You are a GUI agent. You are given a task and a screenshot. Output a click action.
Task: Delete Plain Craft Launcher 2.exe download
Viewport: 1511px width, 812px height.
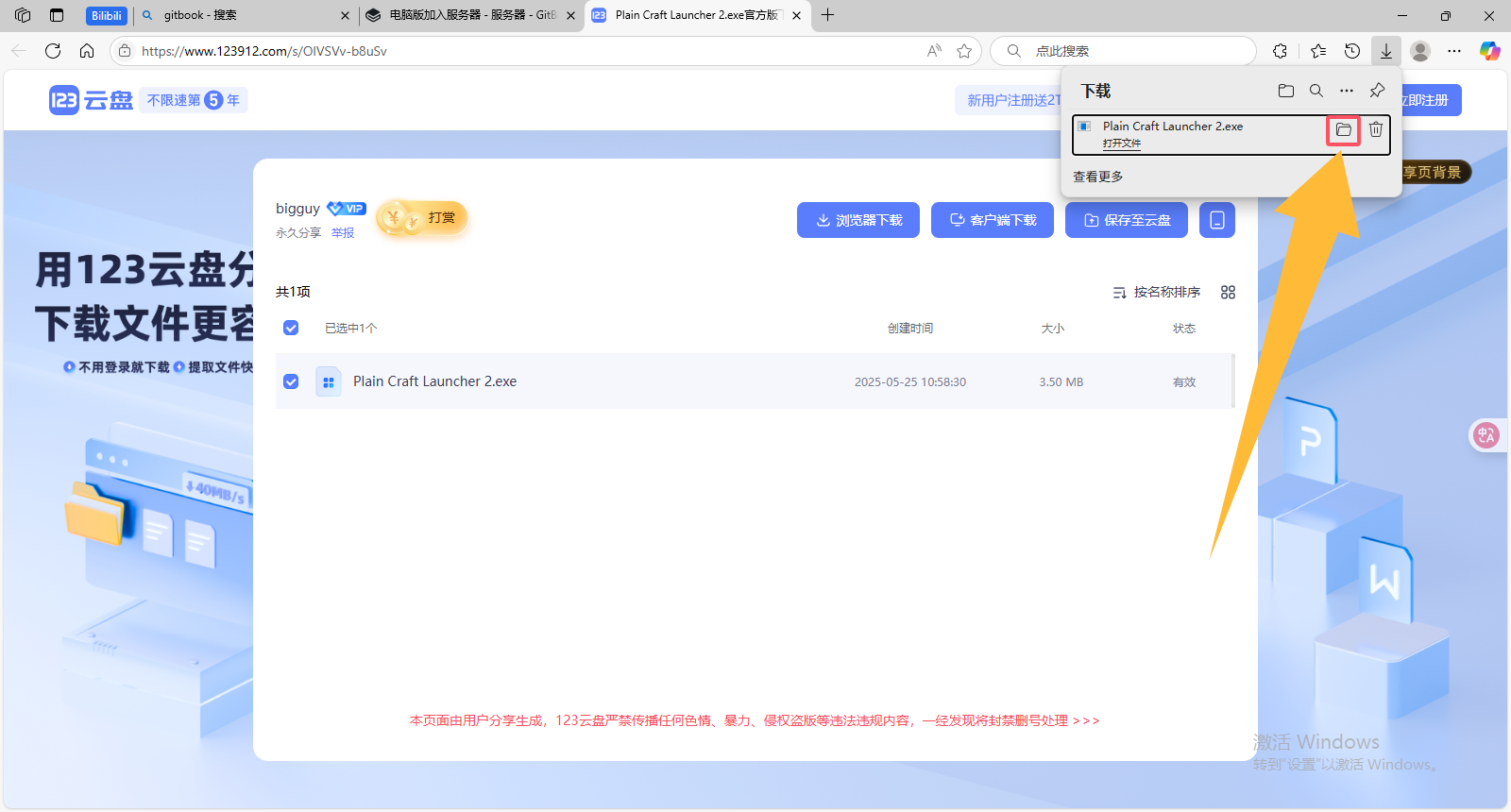[x=1376, y=129]
